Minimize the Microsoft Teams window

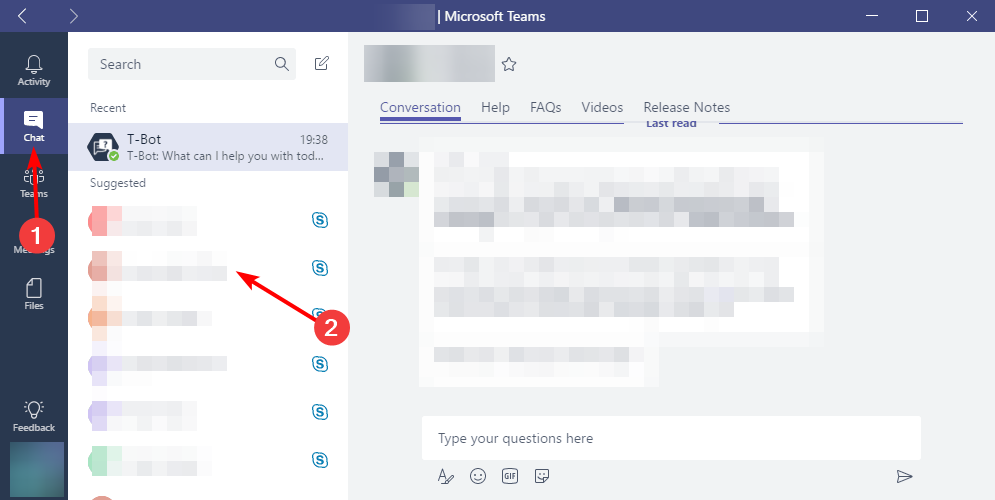pos(872,16)
